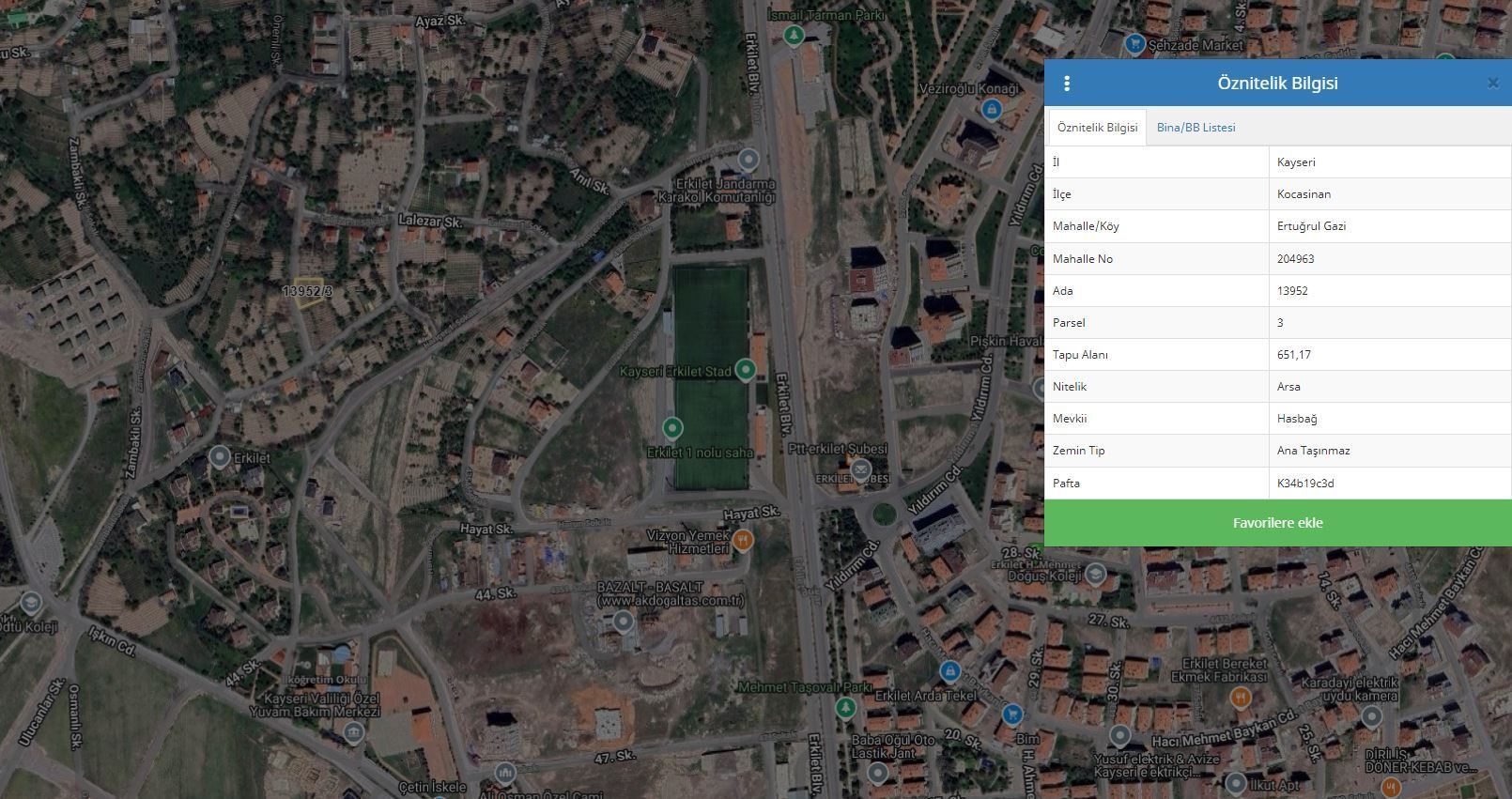
Task: Click the Veziroğlu Konağı marker icon
Action: pyautogui.click(x=991, y=109)
